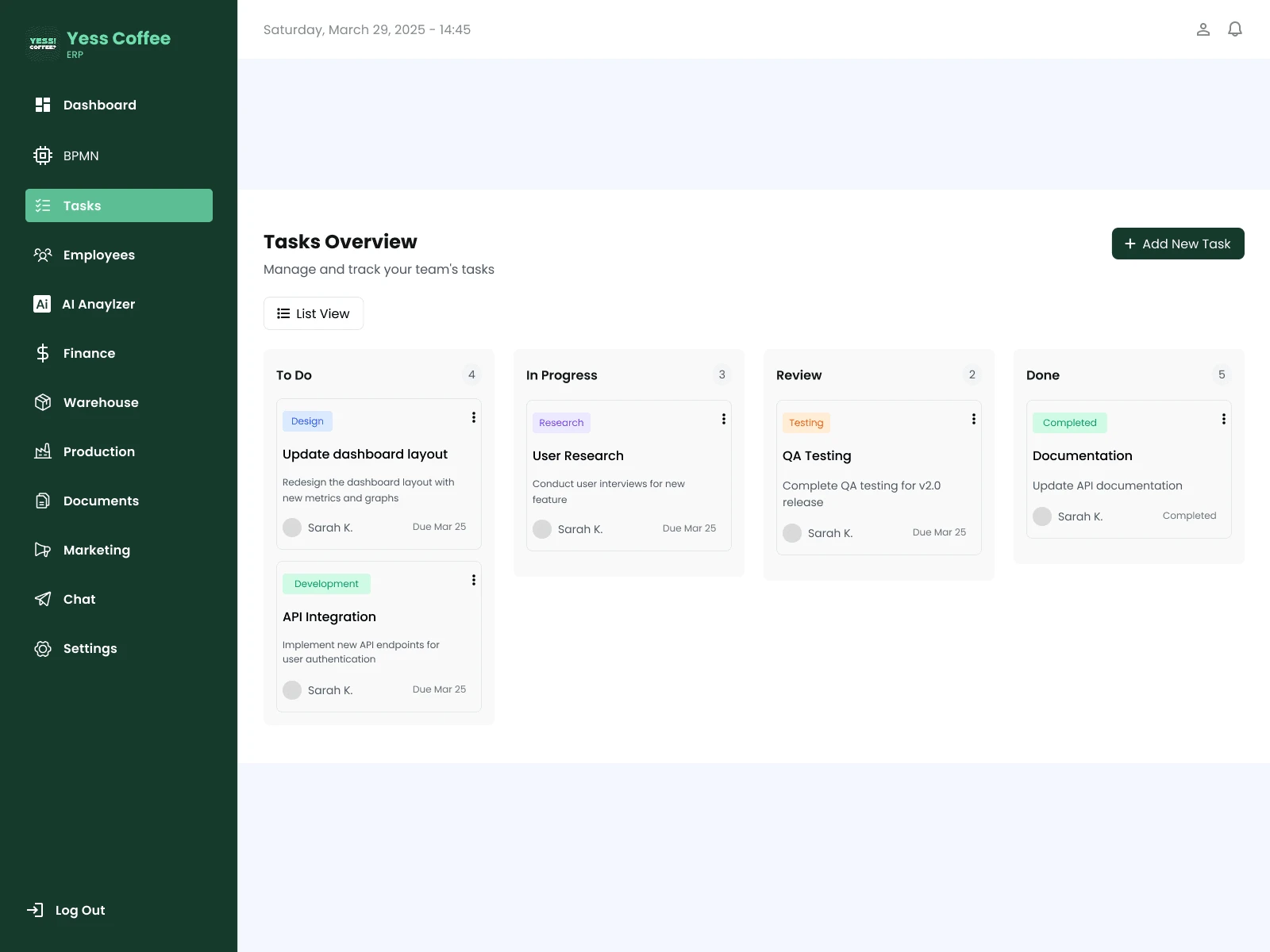Open options menu for User Research task
The width and height of the screenshot is (1270, 952).
(x=724, y=419)
